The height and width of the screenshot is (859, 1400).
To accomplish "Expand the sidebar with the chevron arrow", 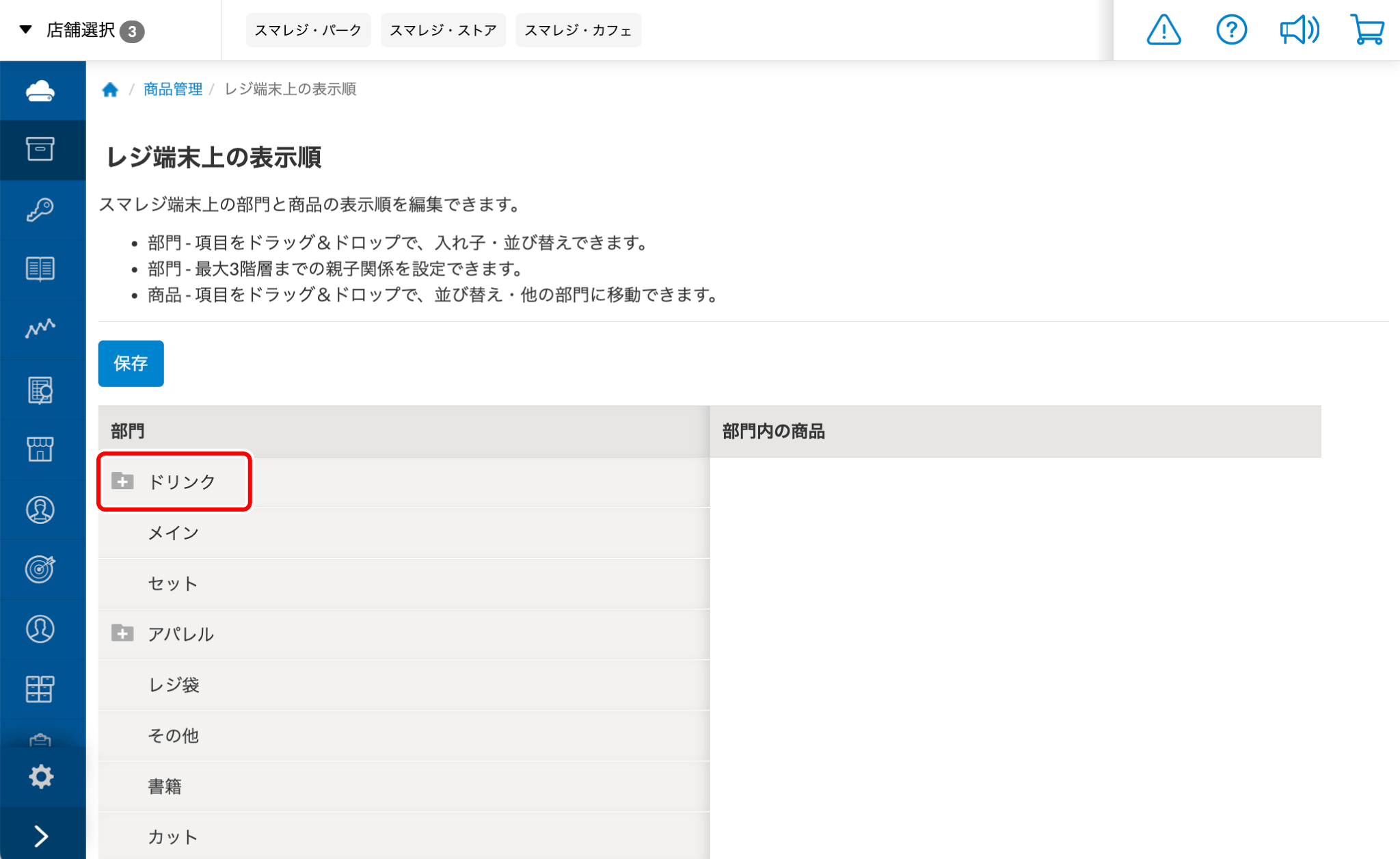I will 41,836.
